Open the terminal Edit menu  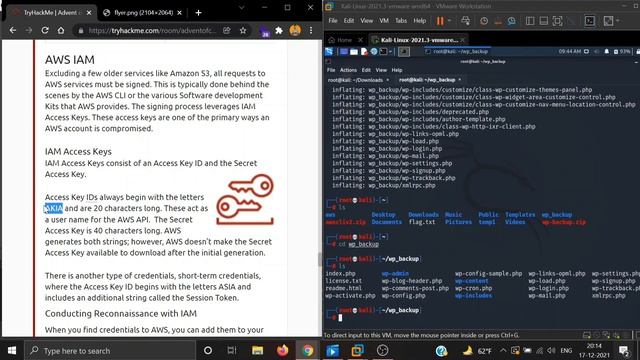(366, 70)
